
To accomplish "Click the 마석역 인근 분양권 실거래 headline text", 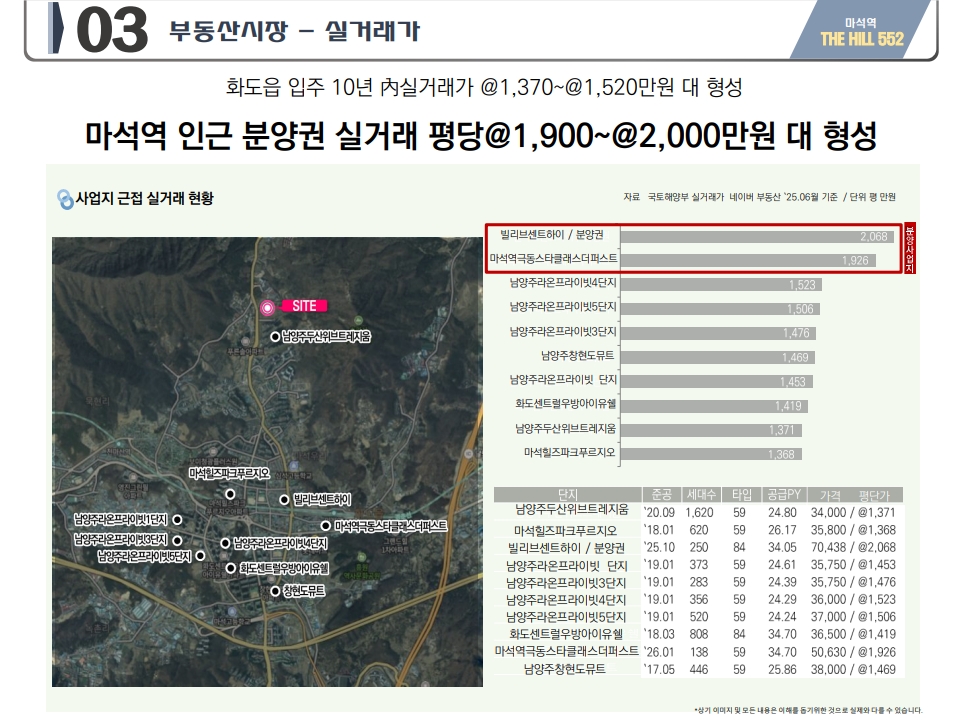I will click(x=480, y=135).
